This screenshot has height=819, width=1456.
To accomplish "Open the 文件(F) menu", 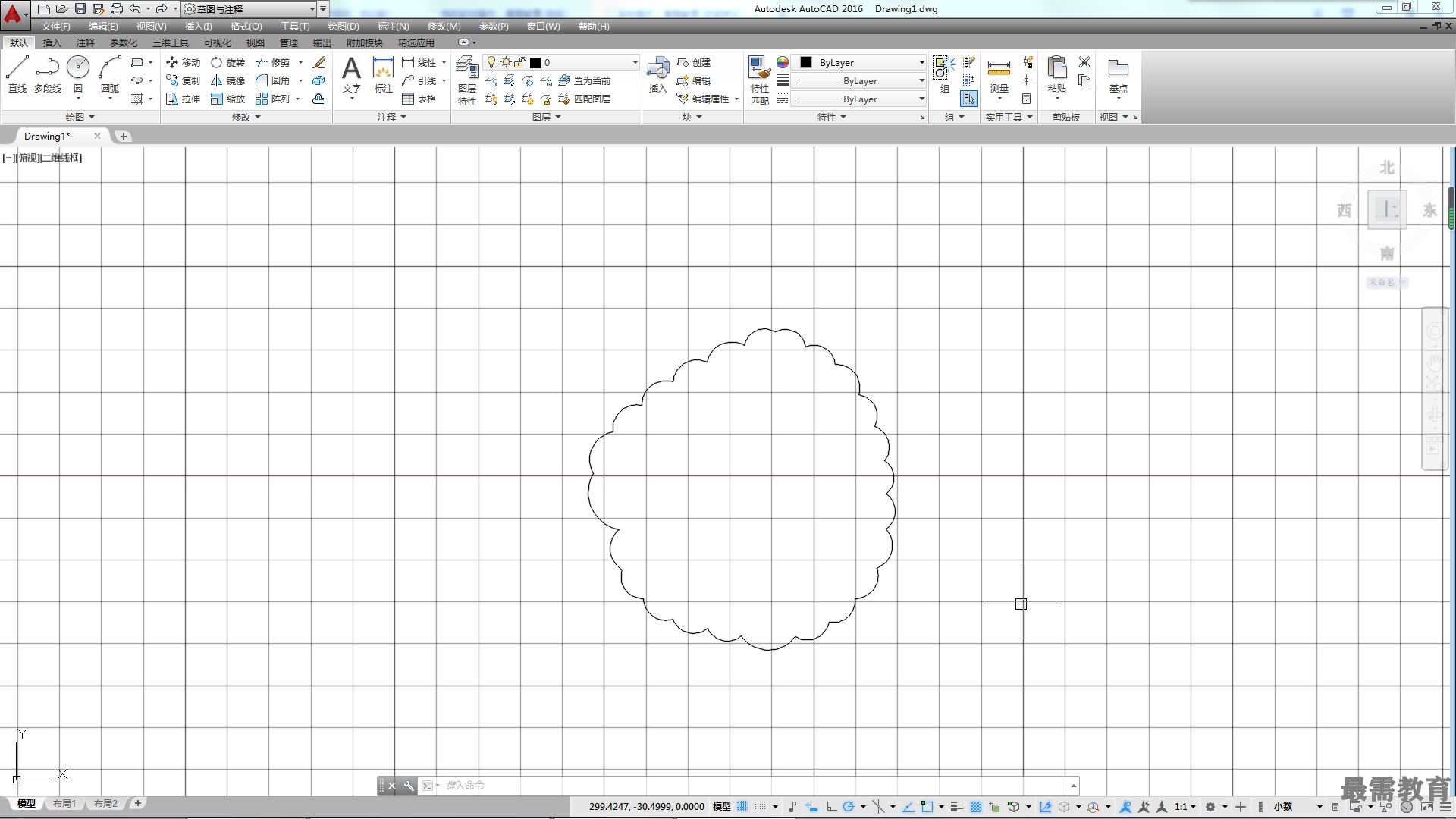I will [x=55, y=27].
